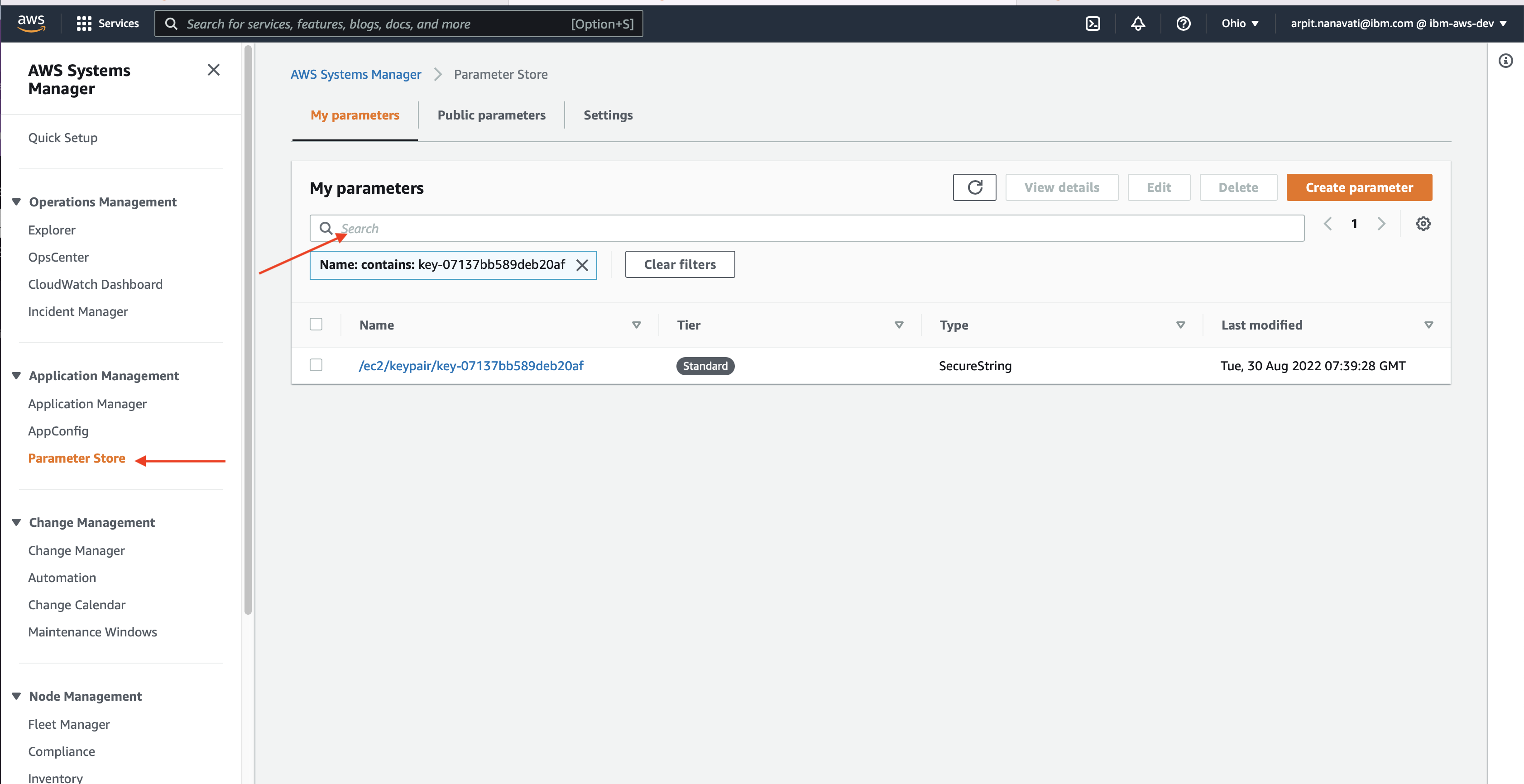Open the info panel icon at right edge
The height and width of the screenshot is (784, 1524).
click(x=1505, y=60)
